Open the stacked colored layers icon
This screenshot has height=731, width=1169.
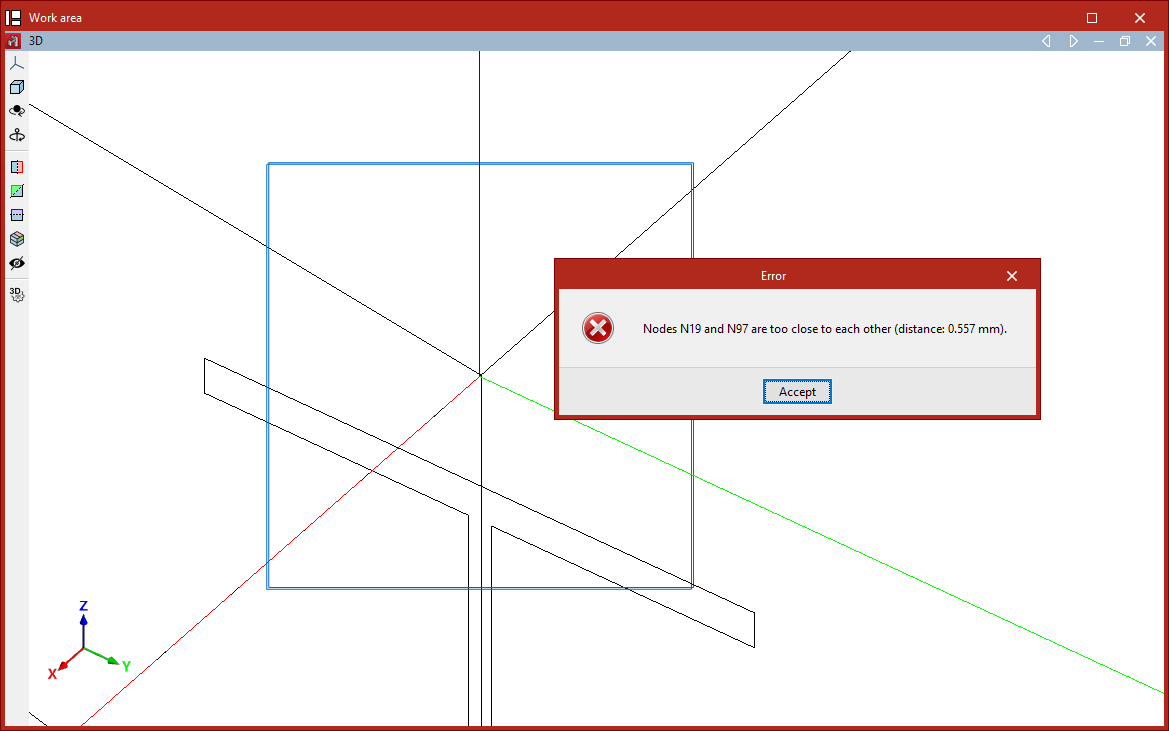pos(16,238)
